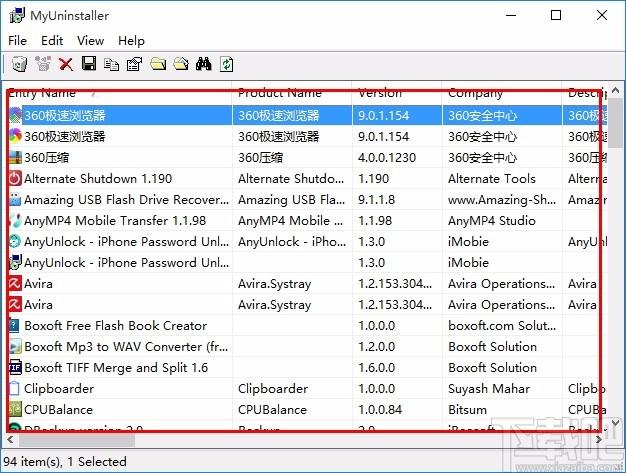This screenshot has height=473, width=626.
Task: Click the Amazing USB Flash Drive Recovery icon
Action: 15,200
